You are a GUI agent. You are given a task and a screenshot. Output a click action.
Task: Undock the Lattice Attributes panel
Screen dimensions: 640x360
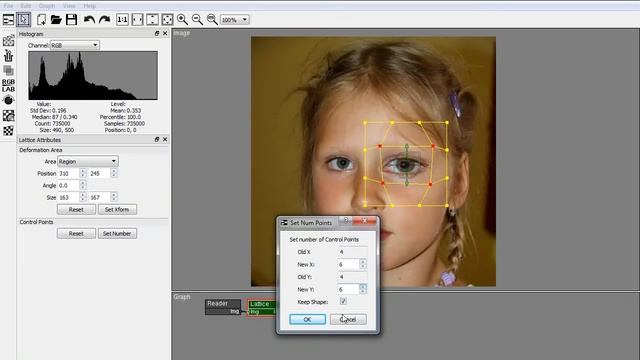coord(157,139)
